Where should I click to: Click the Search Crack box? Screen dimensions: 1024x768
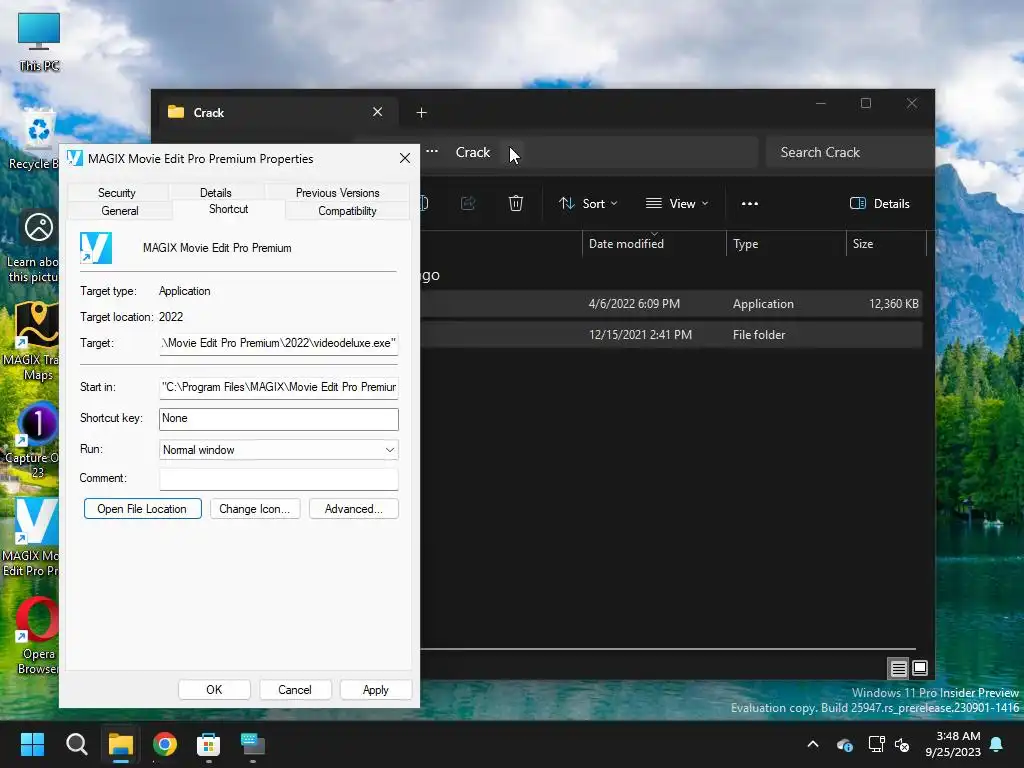click(850, 152)
